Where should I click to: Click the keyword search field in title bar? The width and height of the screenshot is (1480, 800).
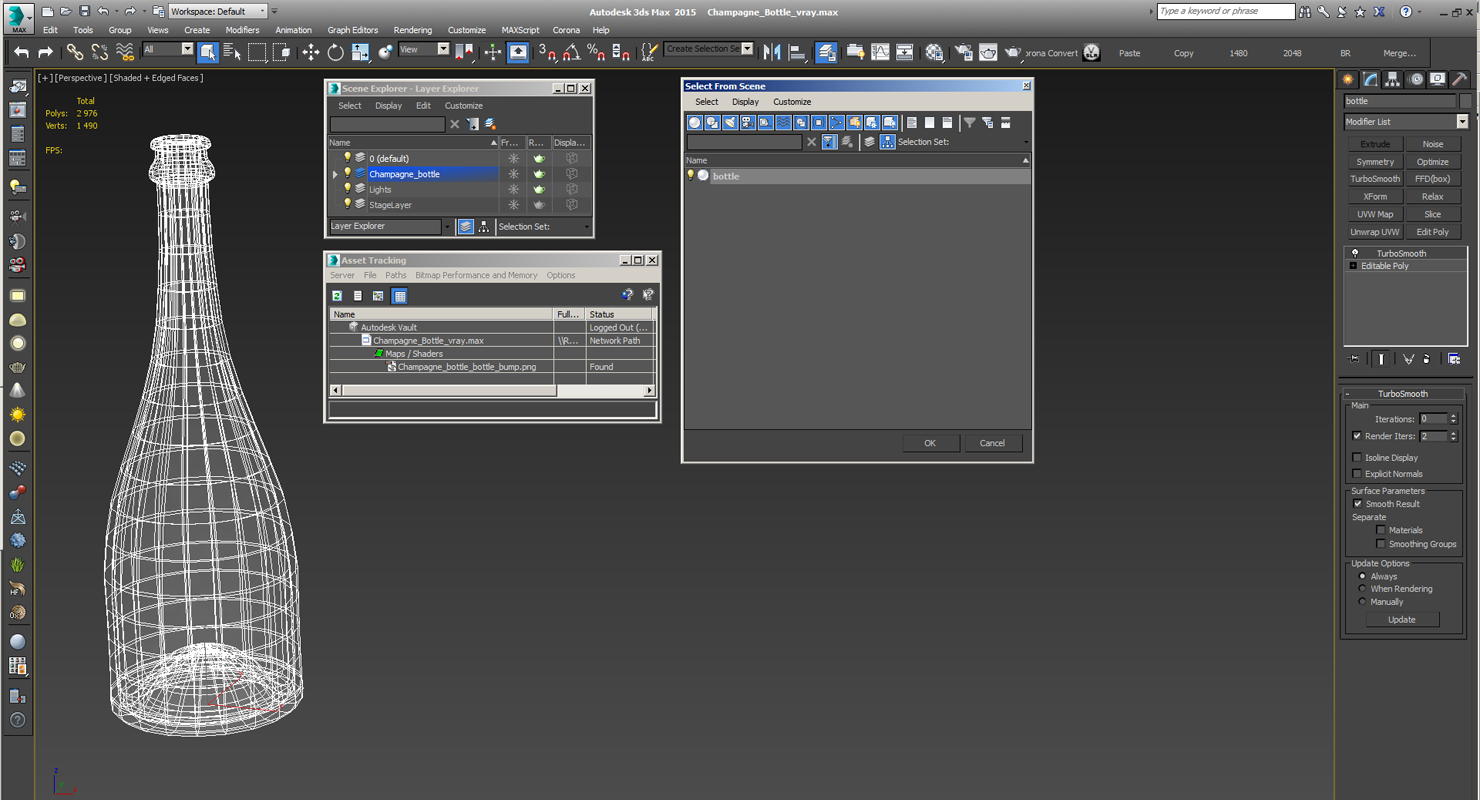coord(1226,11)
